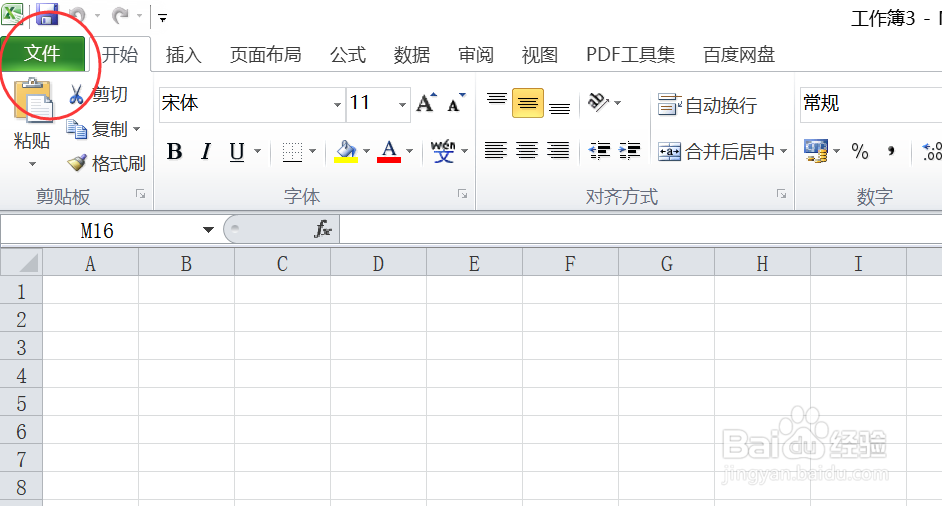Click the text orientation icon

[x=598, y=102]
